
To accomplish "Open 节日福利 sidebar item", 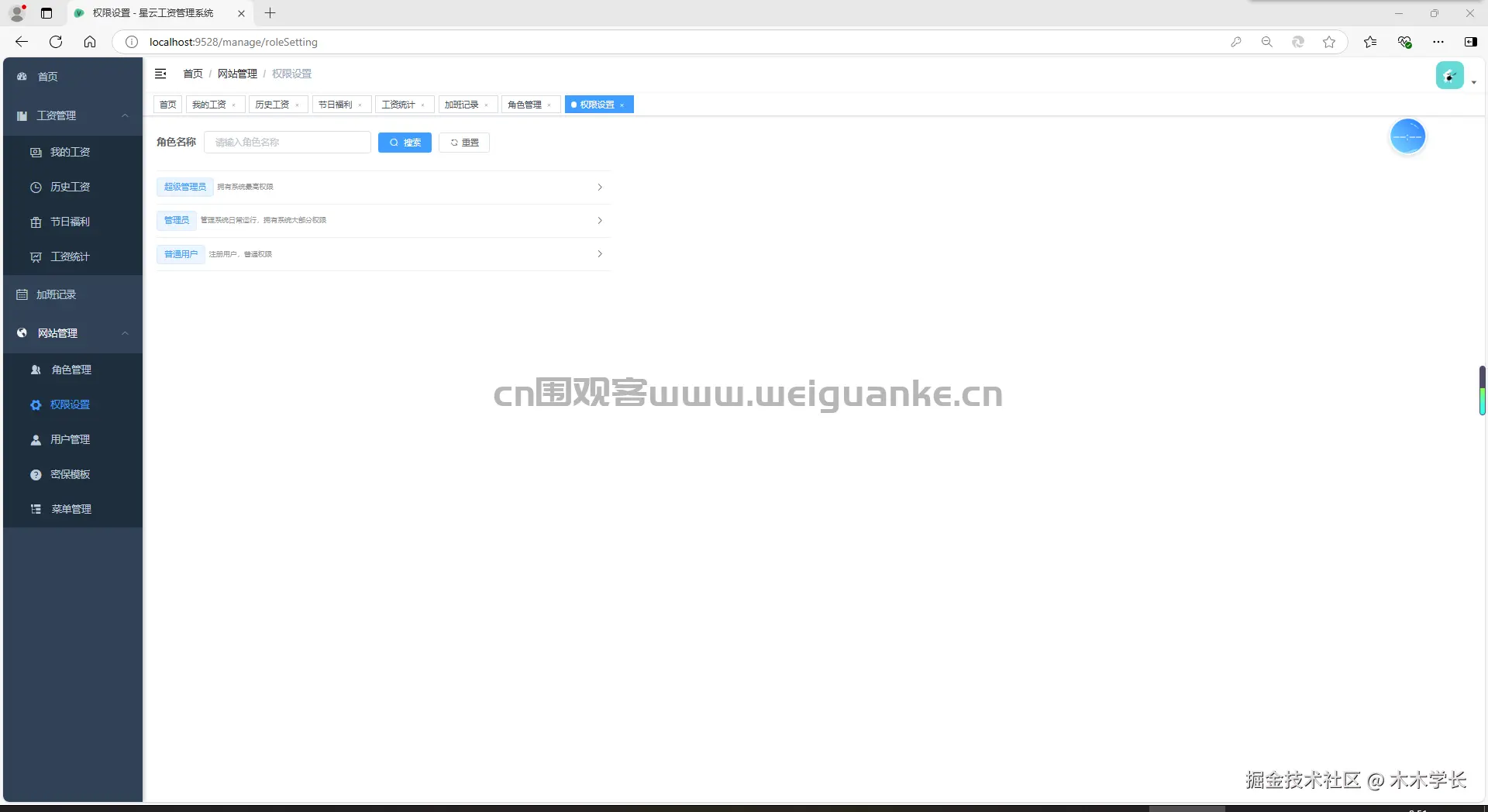I will point(73,222).
